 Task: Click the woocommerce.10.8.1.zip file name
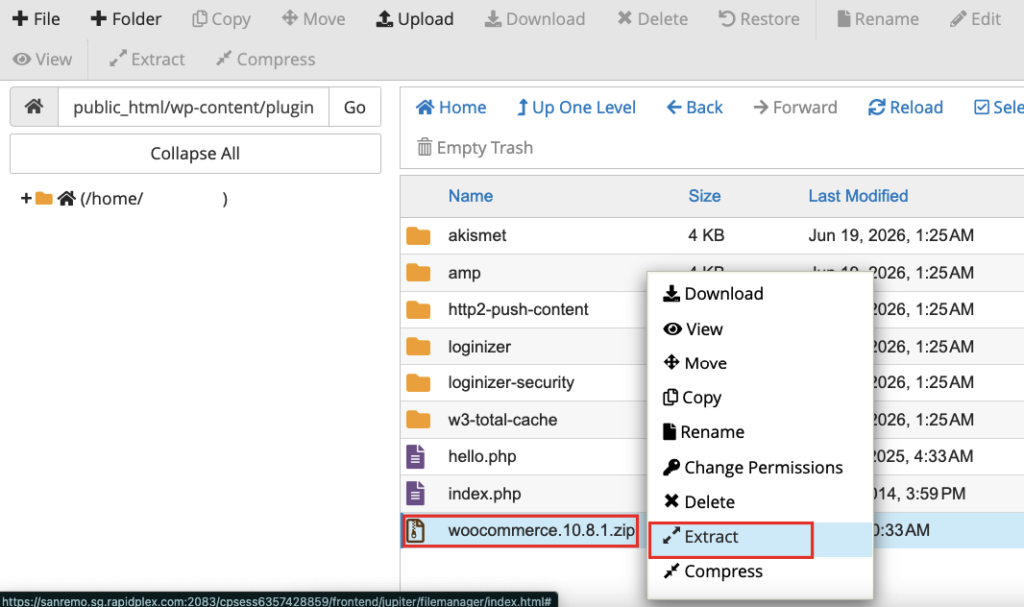[x=541, y=530]
